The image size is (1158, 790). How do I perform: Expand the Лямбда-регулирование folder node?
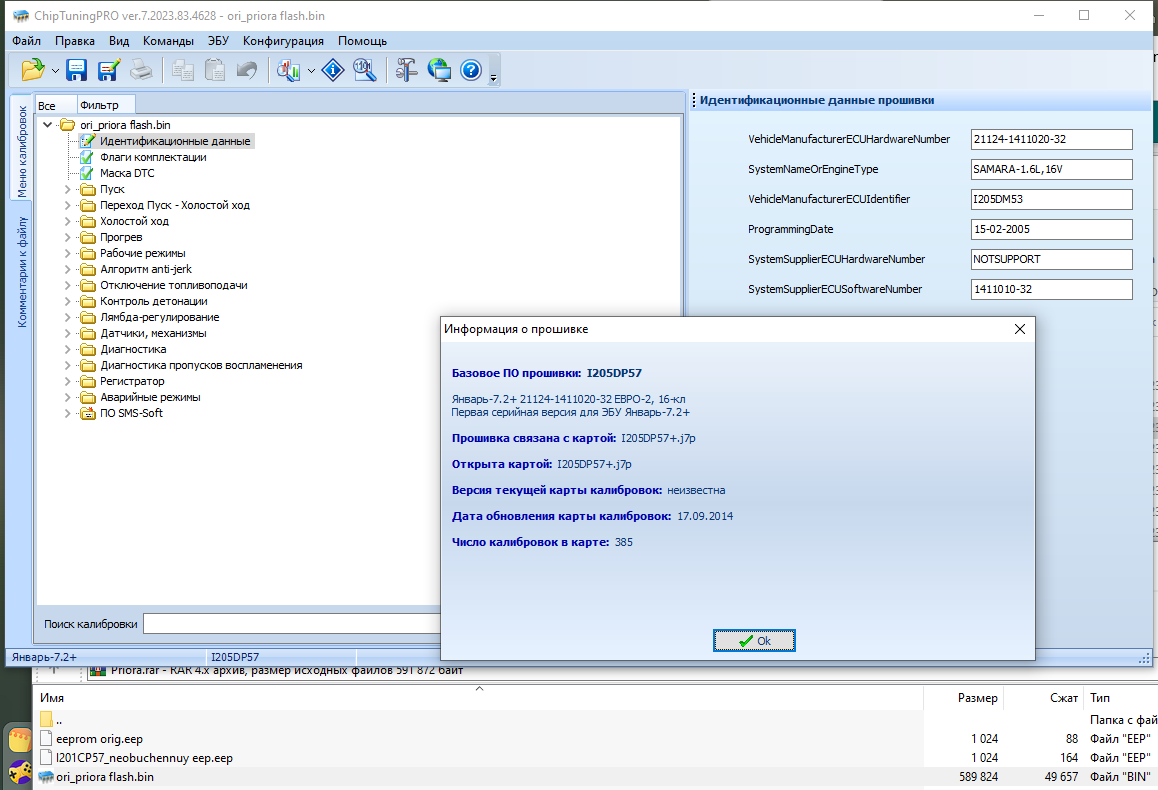pos(68,317)
